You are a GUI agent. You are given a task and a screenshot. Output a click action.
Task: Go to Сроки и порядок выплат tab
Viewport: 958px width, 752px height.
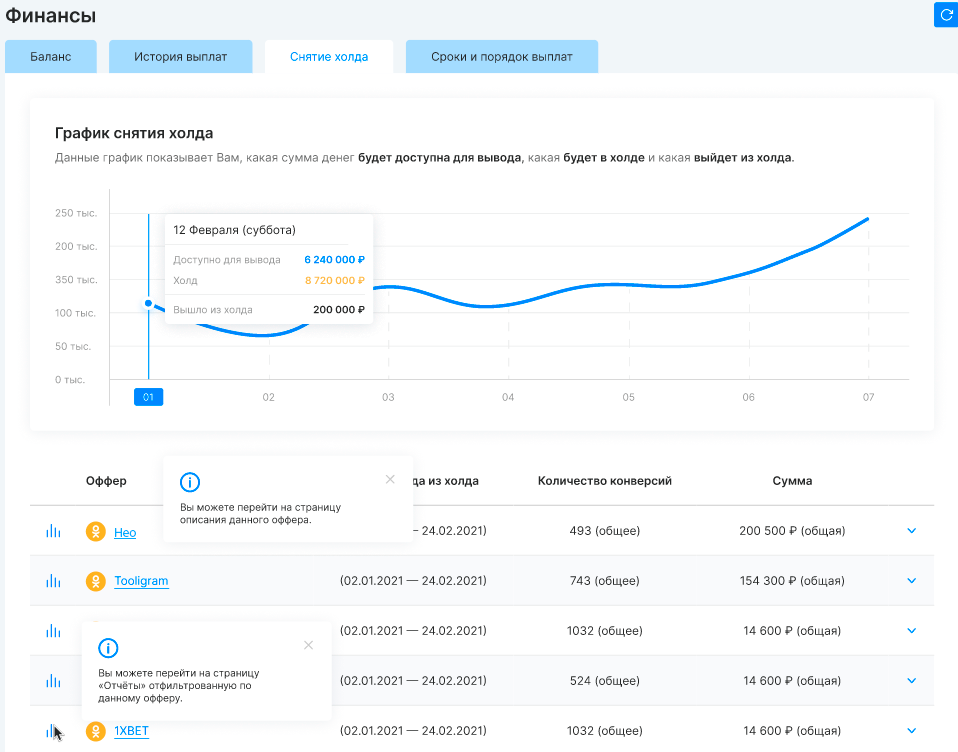[502, 57]
